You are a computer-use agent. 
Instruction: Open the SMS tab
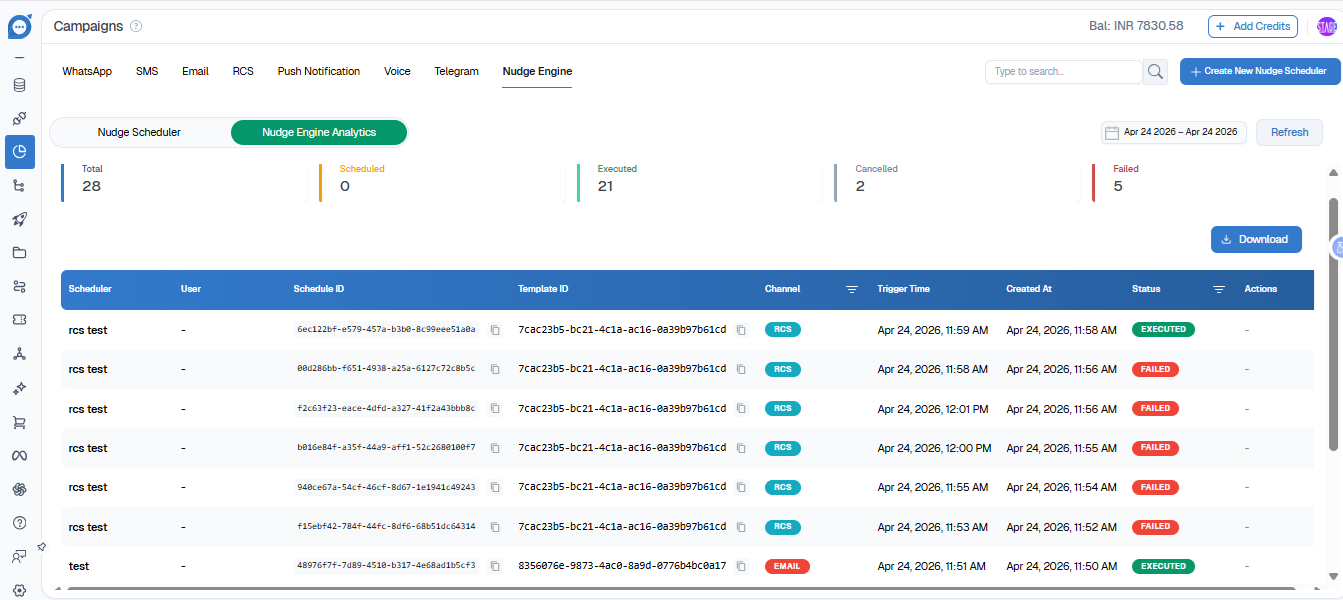(x=147, y=71)
